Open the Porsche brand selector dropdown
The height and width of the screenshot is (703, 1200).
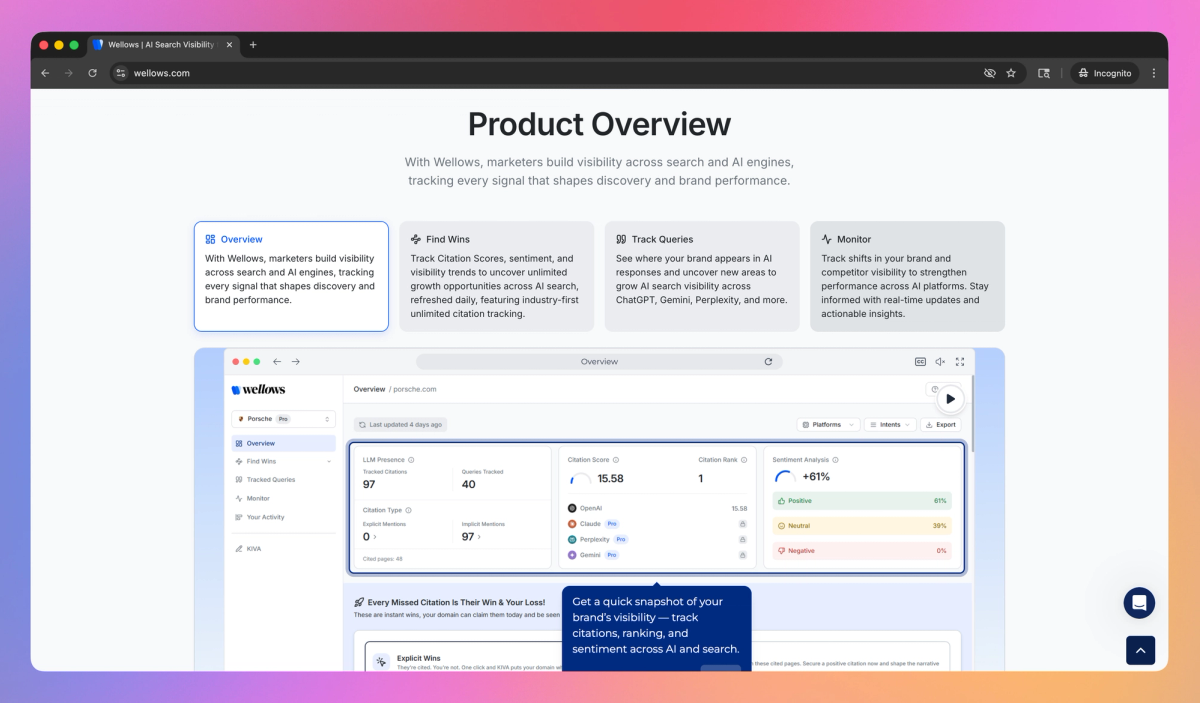pos(283,419)
